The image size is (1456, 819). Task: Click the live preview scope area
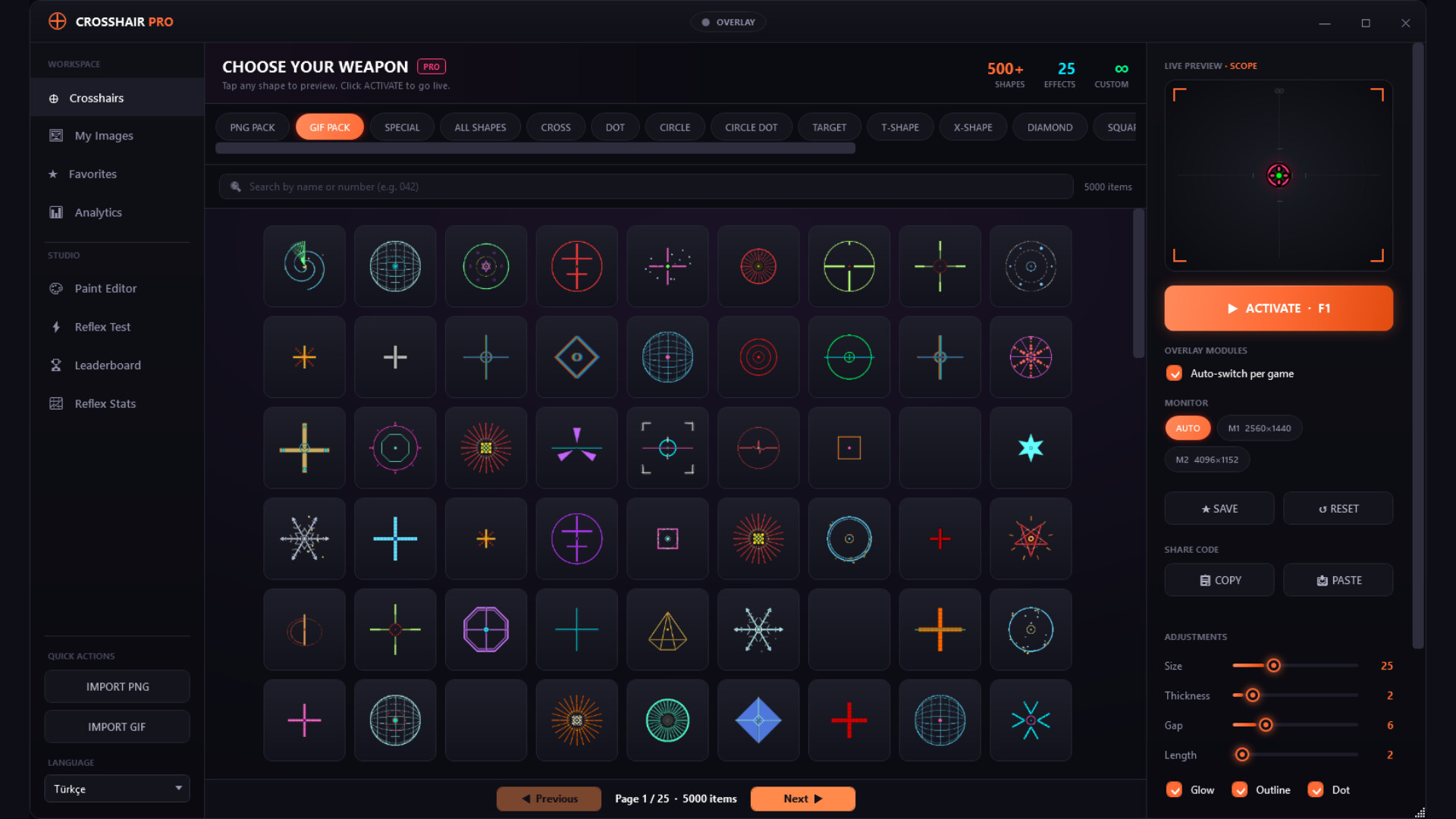point(1279,175)
